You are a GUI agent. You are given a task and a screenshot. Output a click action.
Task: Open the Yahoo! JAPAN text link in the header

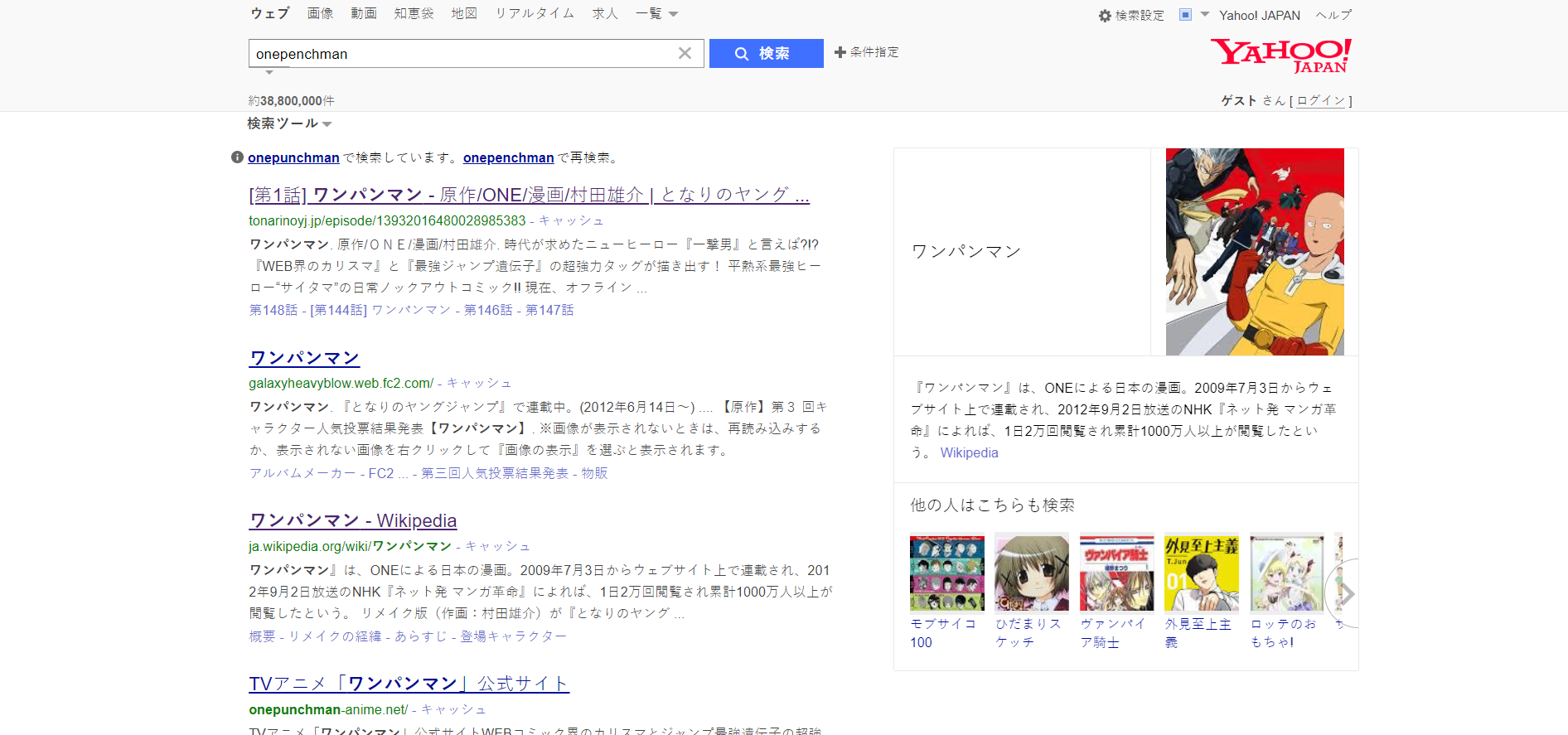coord(1260,15)
